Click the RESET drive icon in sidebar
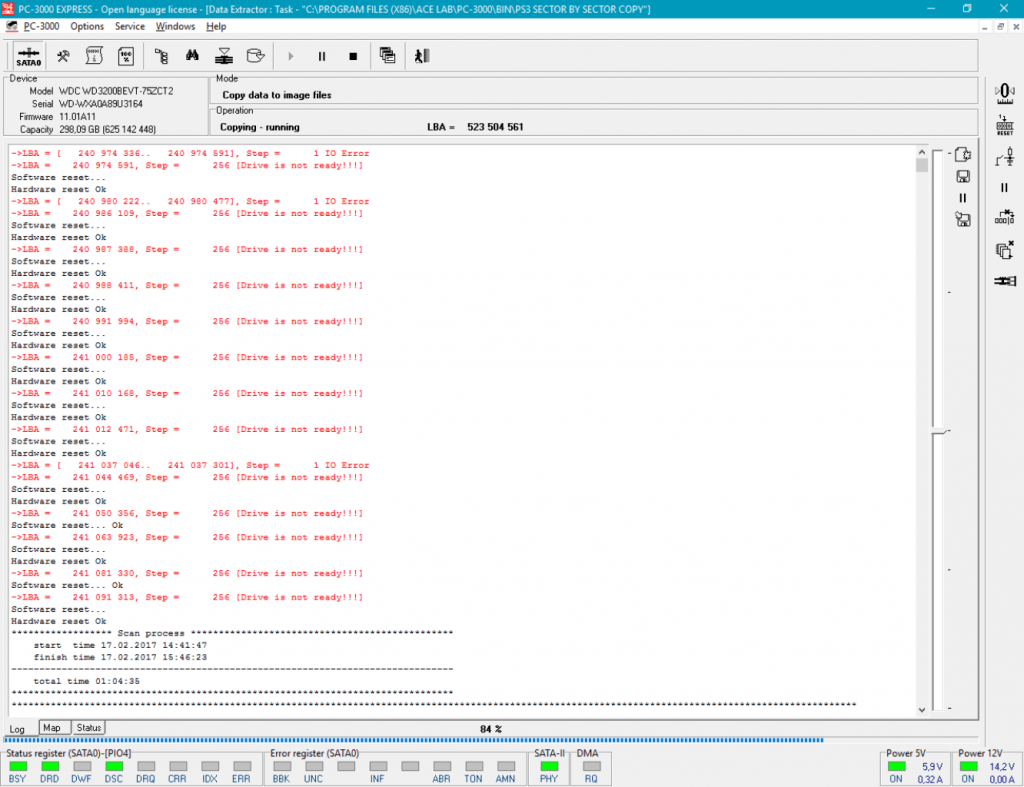Screen dimensions: 1024x787 click(1004, 125)
